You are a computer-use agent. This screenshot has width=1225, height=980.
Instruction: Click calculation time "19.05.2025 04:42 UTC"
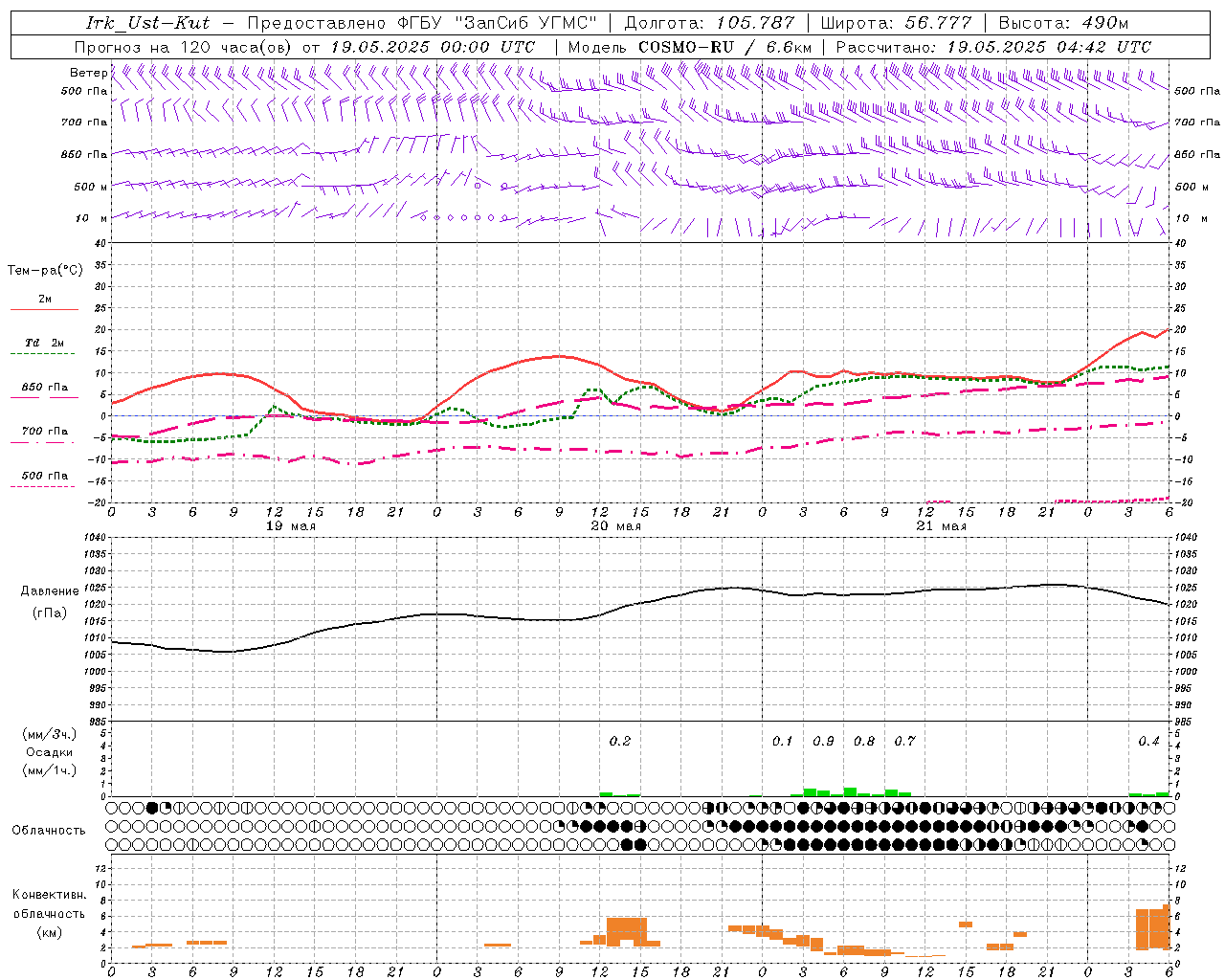(1049, 47)
